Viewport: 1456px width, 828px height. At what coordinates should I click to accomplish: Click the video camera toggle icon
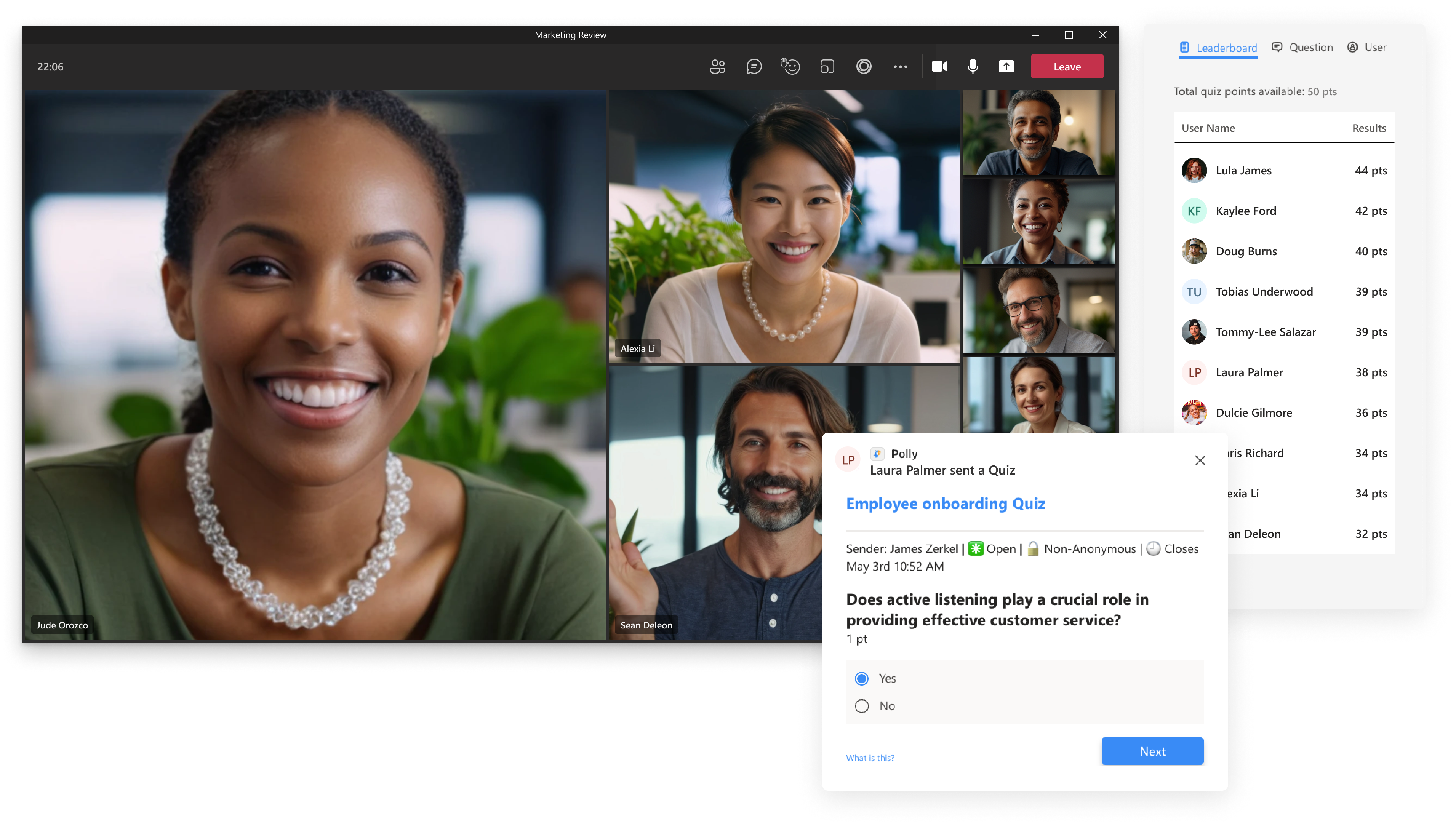pyautogui.click(x=937, y=66)
